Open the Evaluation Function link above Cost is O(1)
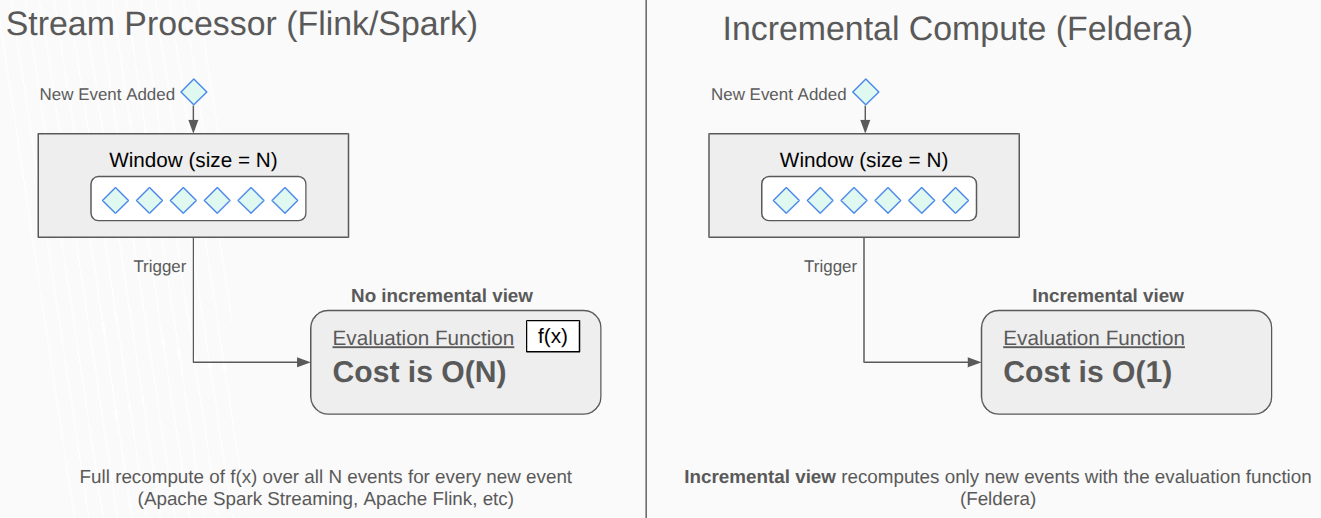Screen dimensions: 1321x518 click(x=1094, y=338)
